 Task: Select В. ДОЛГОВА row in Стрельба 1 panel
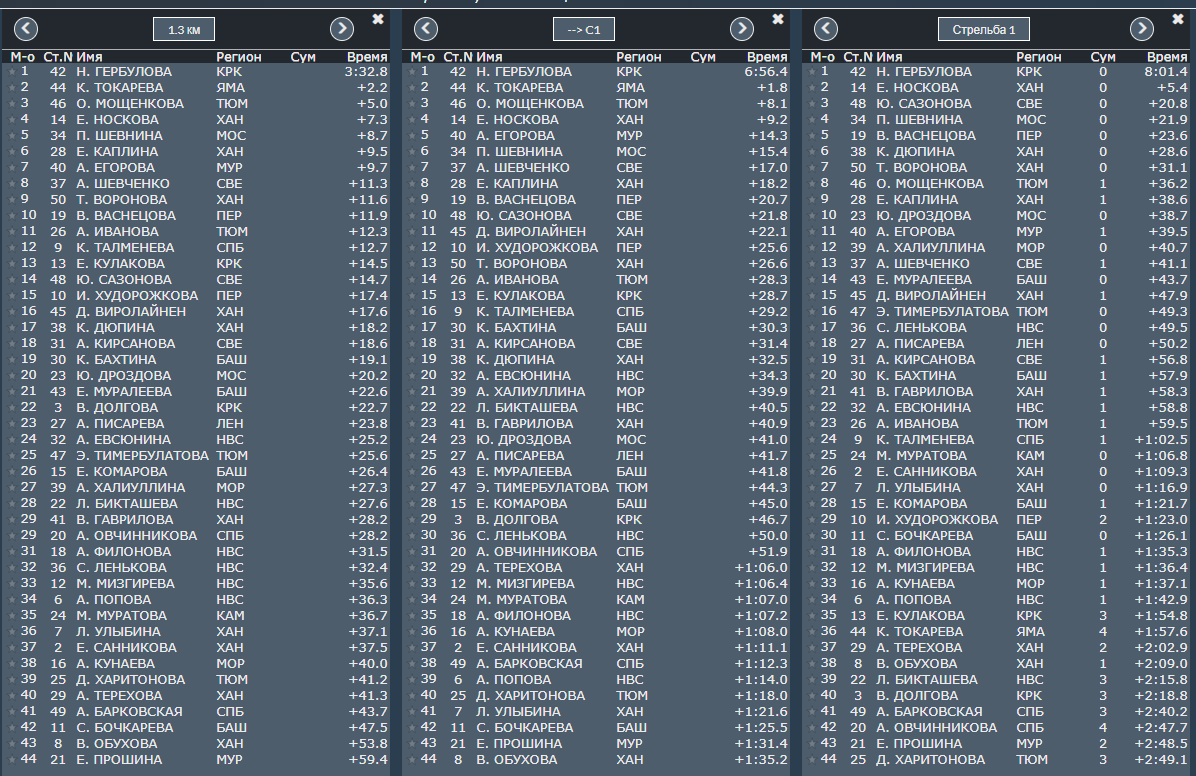[x=998, y=696]
